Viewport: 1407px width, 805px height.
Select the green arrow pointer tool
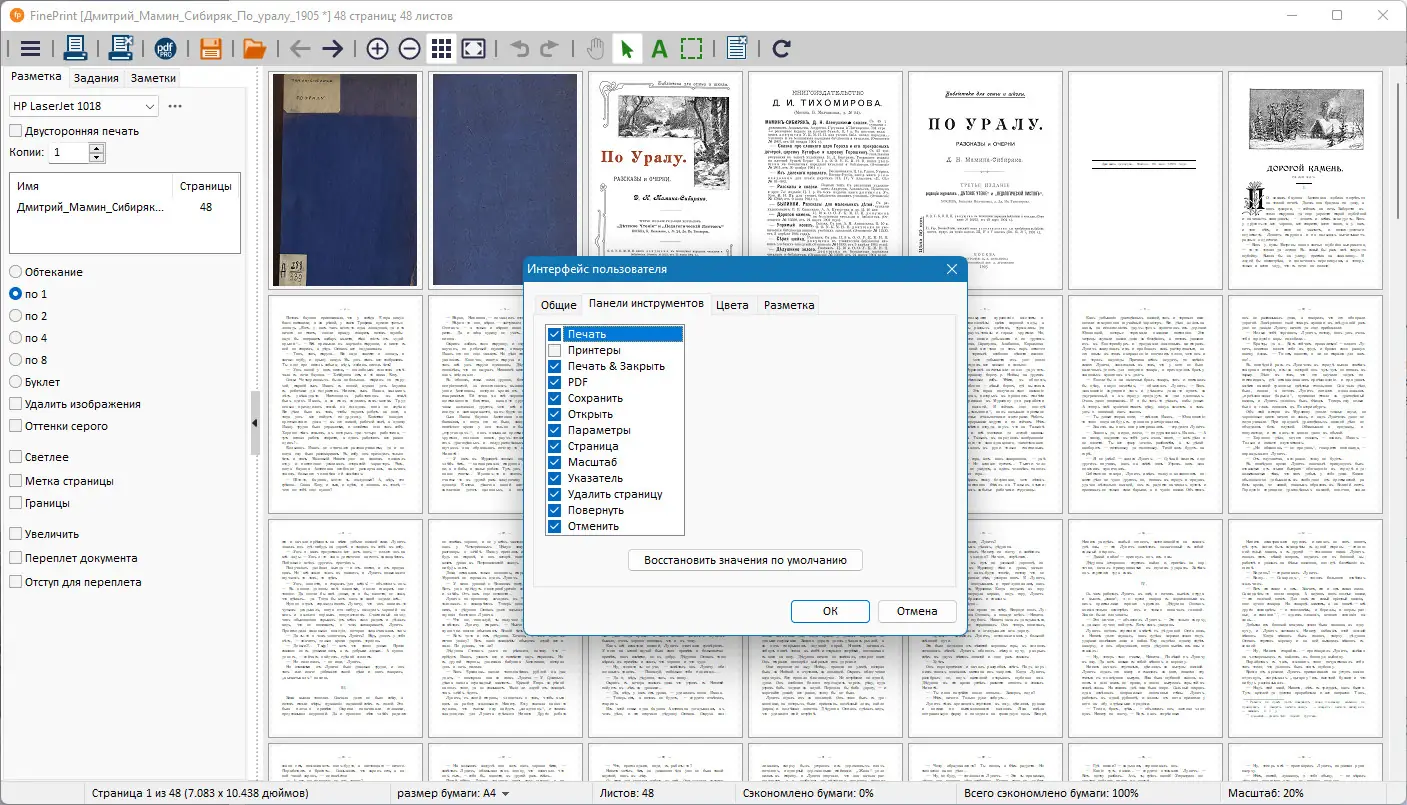pos(627,48)
